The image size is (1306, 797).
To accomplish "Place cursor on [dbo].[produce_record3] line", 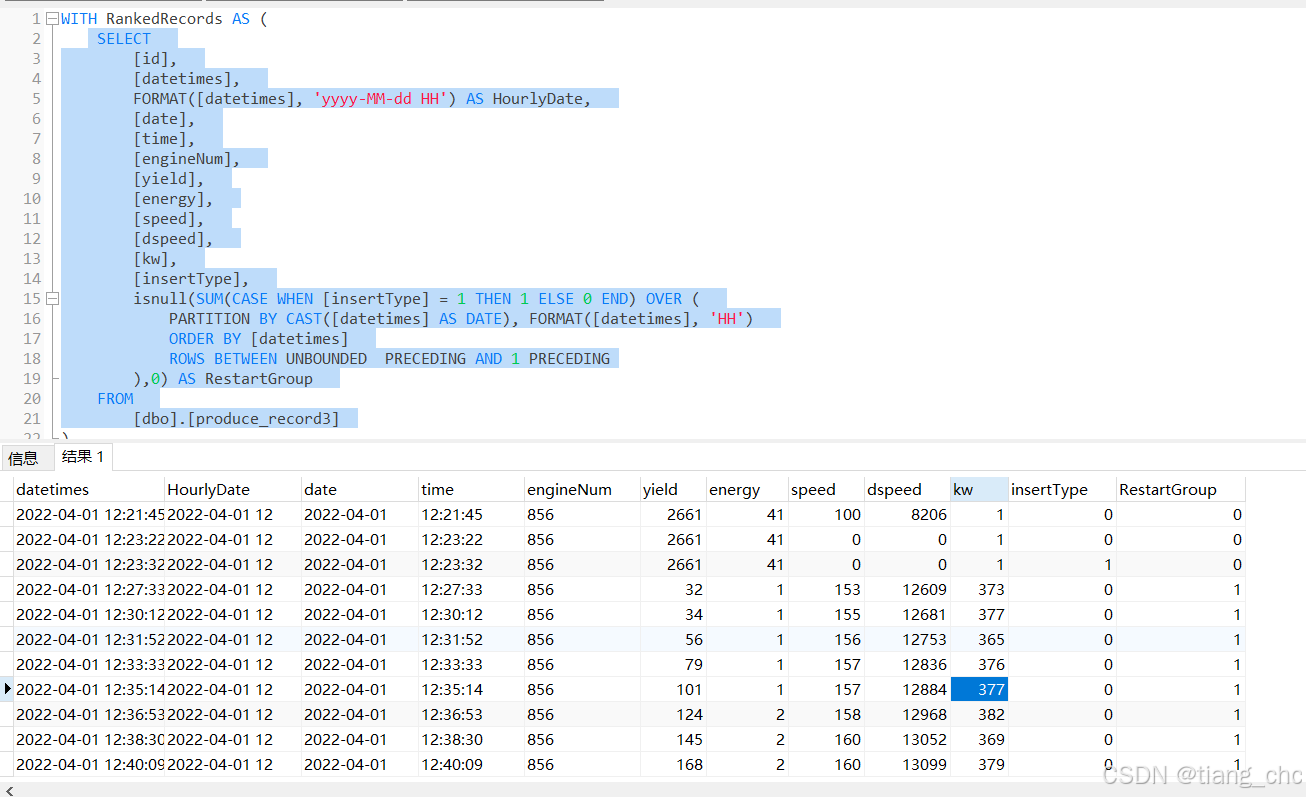I will 236,419.
